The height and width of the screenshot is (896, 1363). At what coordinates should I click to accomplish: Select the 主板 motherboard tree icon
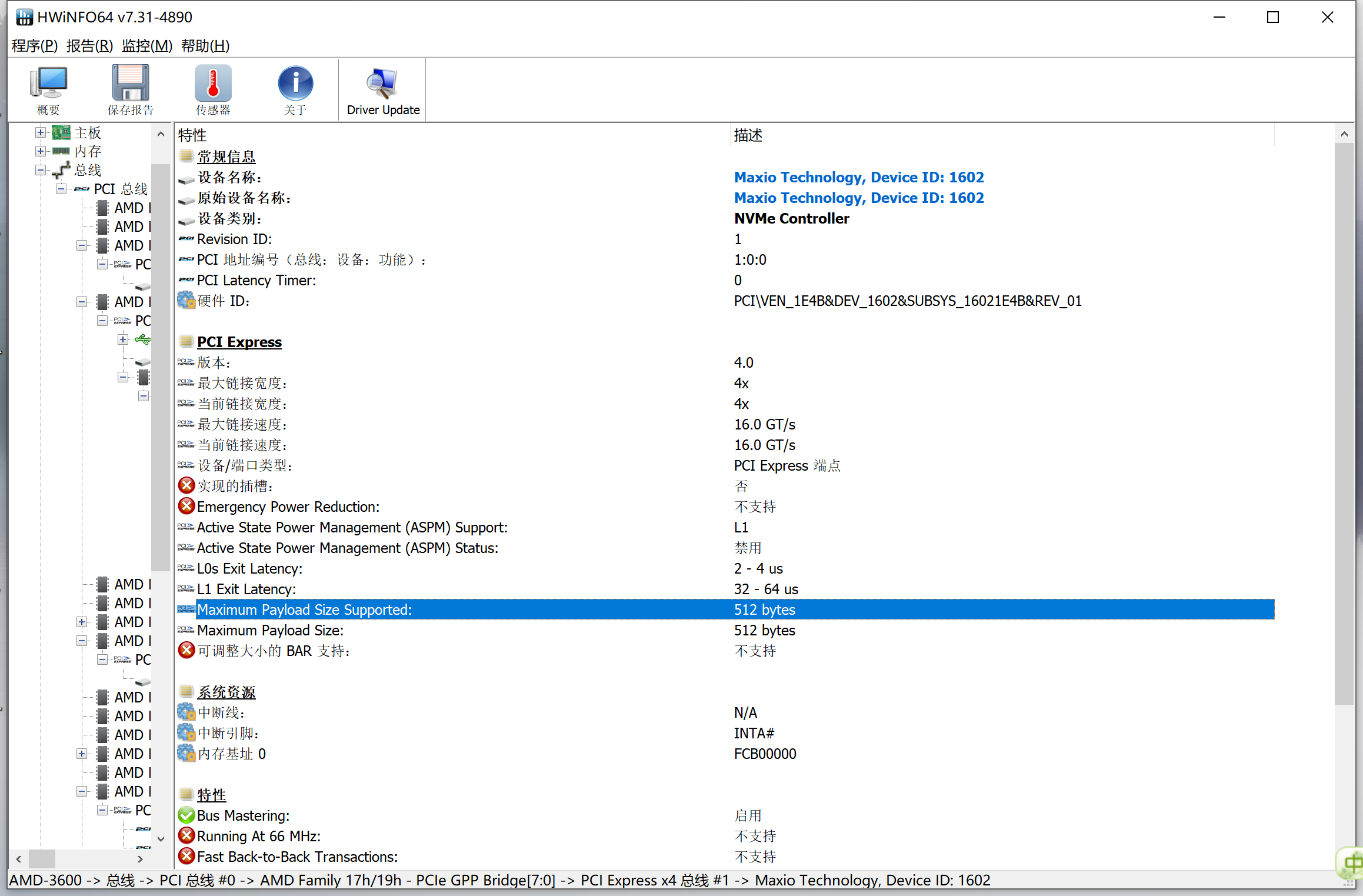[61, 133]
